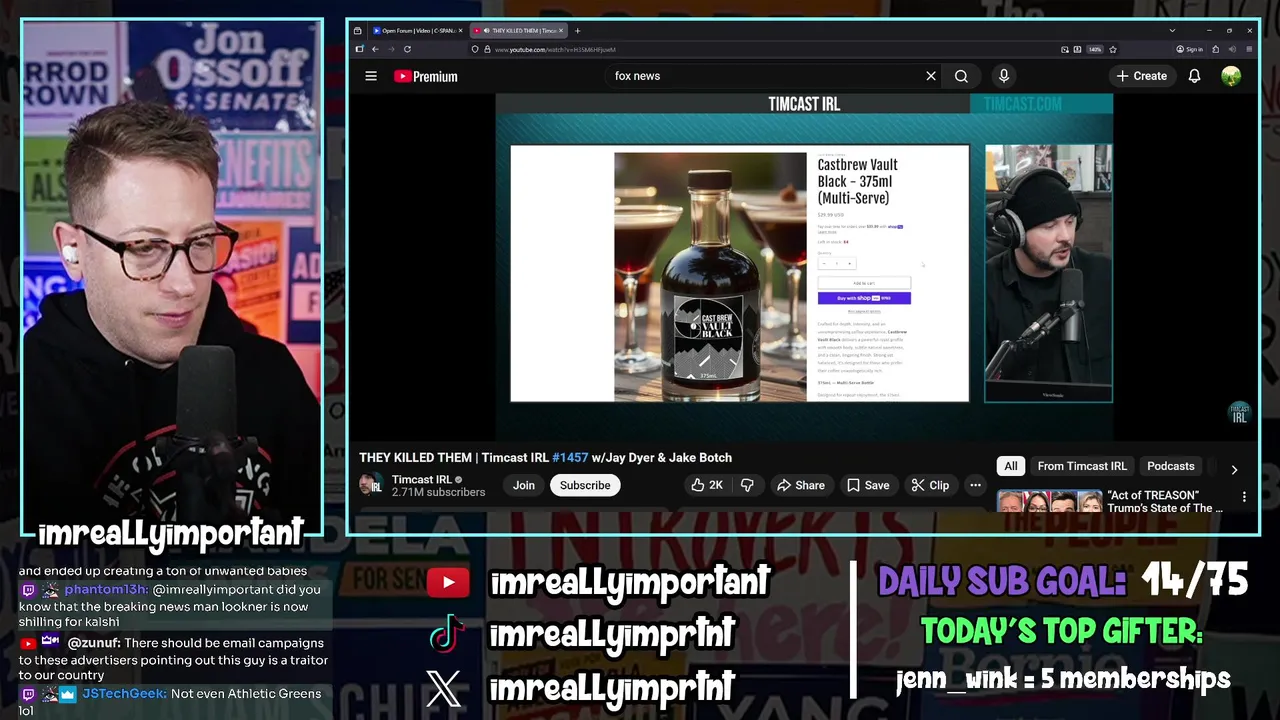Viewport: 1280px width, 720px height.
Task: Select the 'Podcasts' filter chip
Action: [1171, 466]
